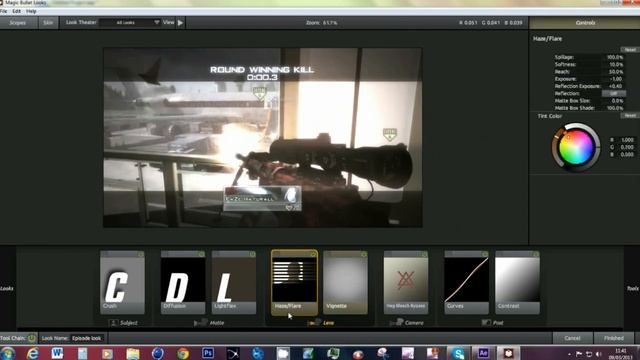Image resolution: width=640 pixels, height=360 pixels.
Task: Click the Matte Box Shade value 100.0%
Action: click(615, 108)
